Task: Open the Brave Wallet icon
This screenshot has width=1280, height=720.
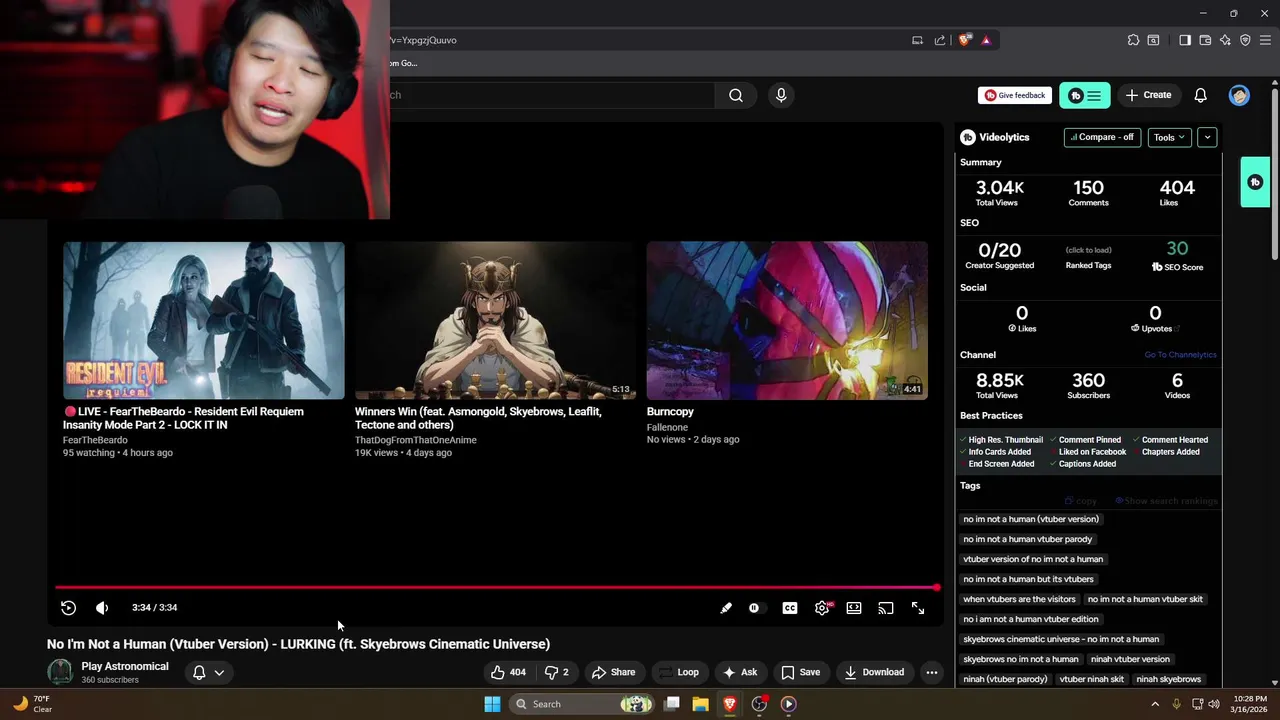Action: [1205, 40]
